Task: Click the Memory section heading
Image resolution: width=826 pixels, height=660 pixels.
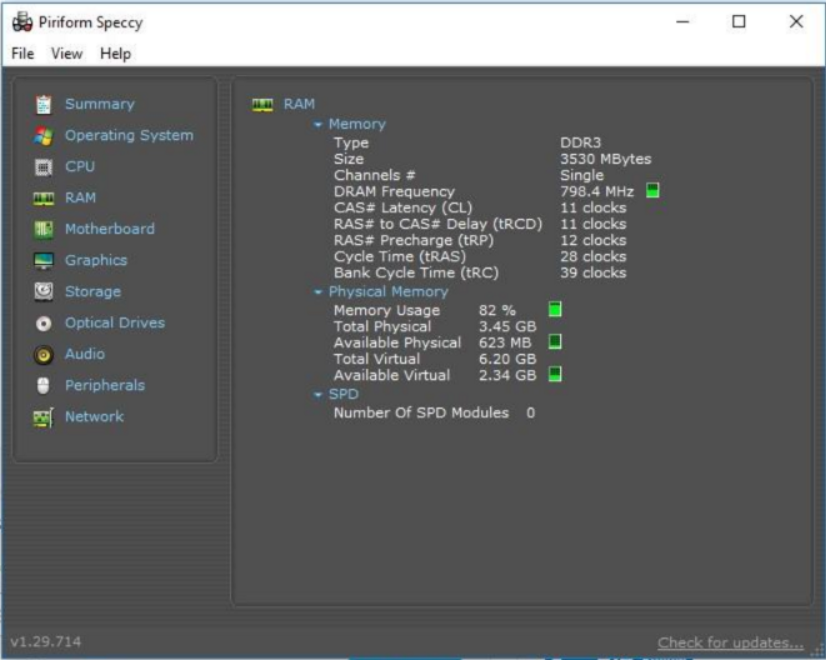Action: (x=357, y=124)
